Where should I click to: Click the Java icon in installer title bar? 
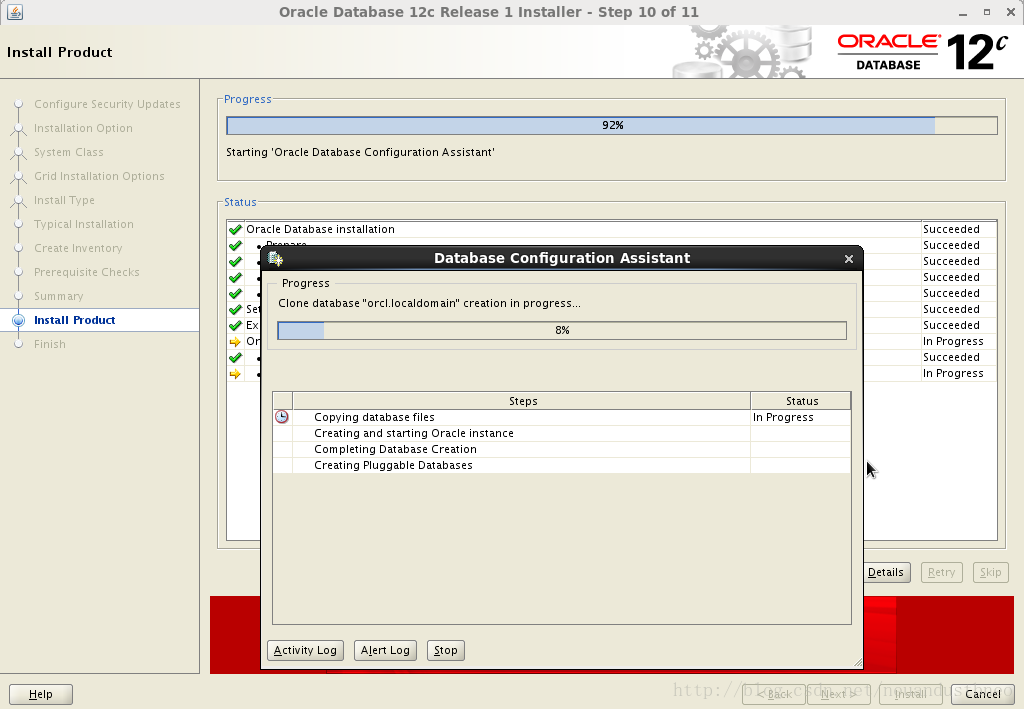point(15,12)
